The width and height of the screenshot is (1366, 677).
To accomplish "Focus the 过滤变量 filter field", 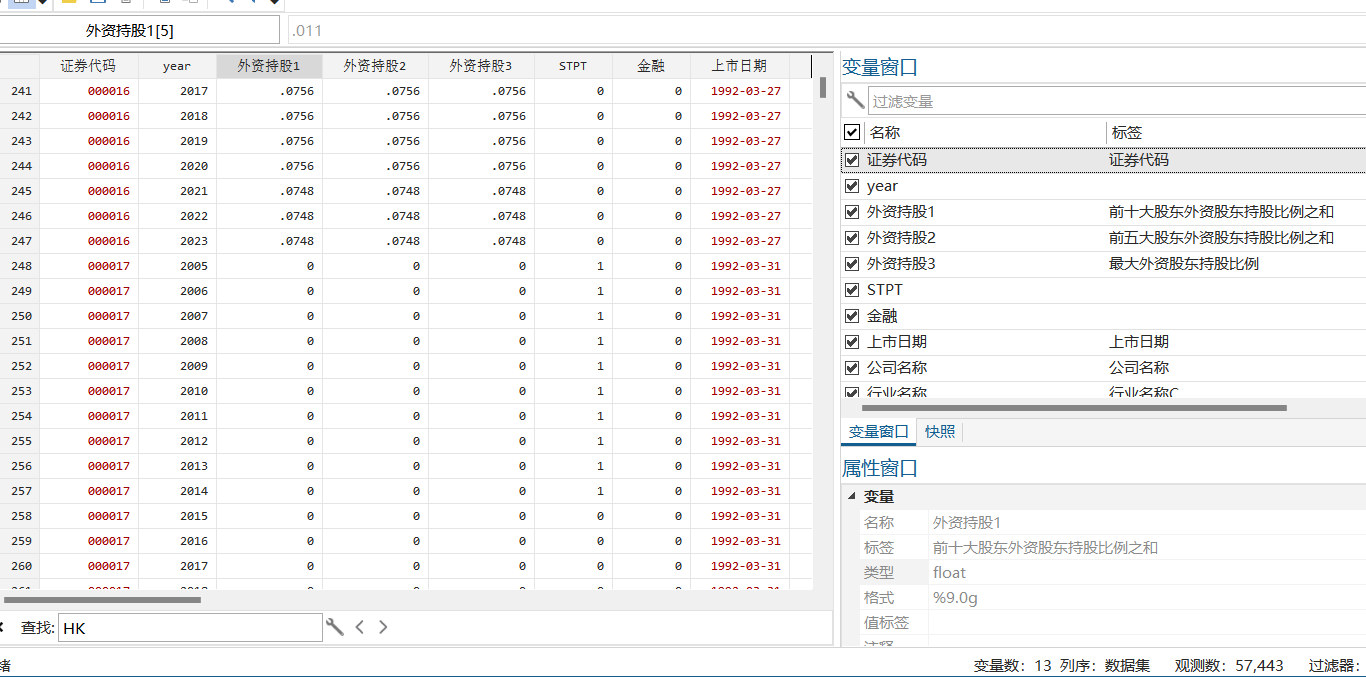I will (1117, 101).
